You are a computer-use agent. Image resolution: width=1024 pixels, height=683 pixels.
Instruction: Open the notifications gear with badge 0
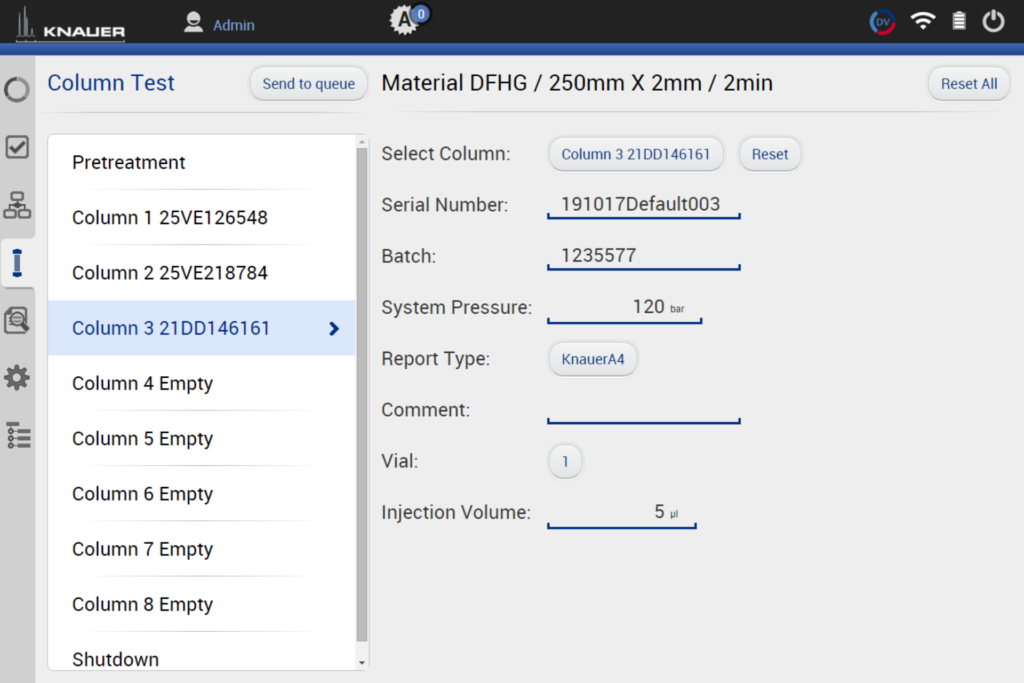point(409,19)
